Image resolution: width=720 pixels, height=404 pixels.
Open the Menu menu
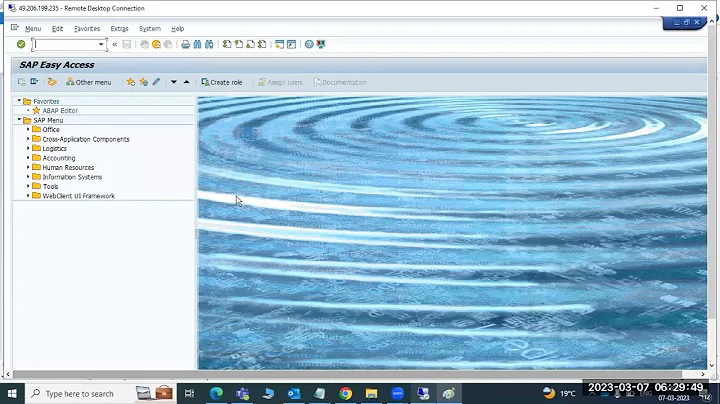(33, 28)
